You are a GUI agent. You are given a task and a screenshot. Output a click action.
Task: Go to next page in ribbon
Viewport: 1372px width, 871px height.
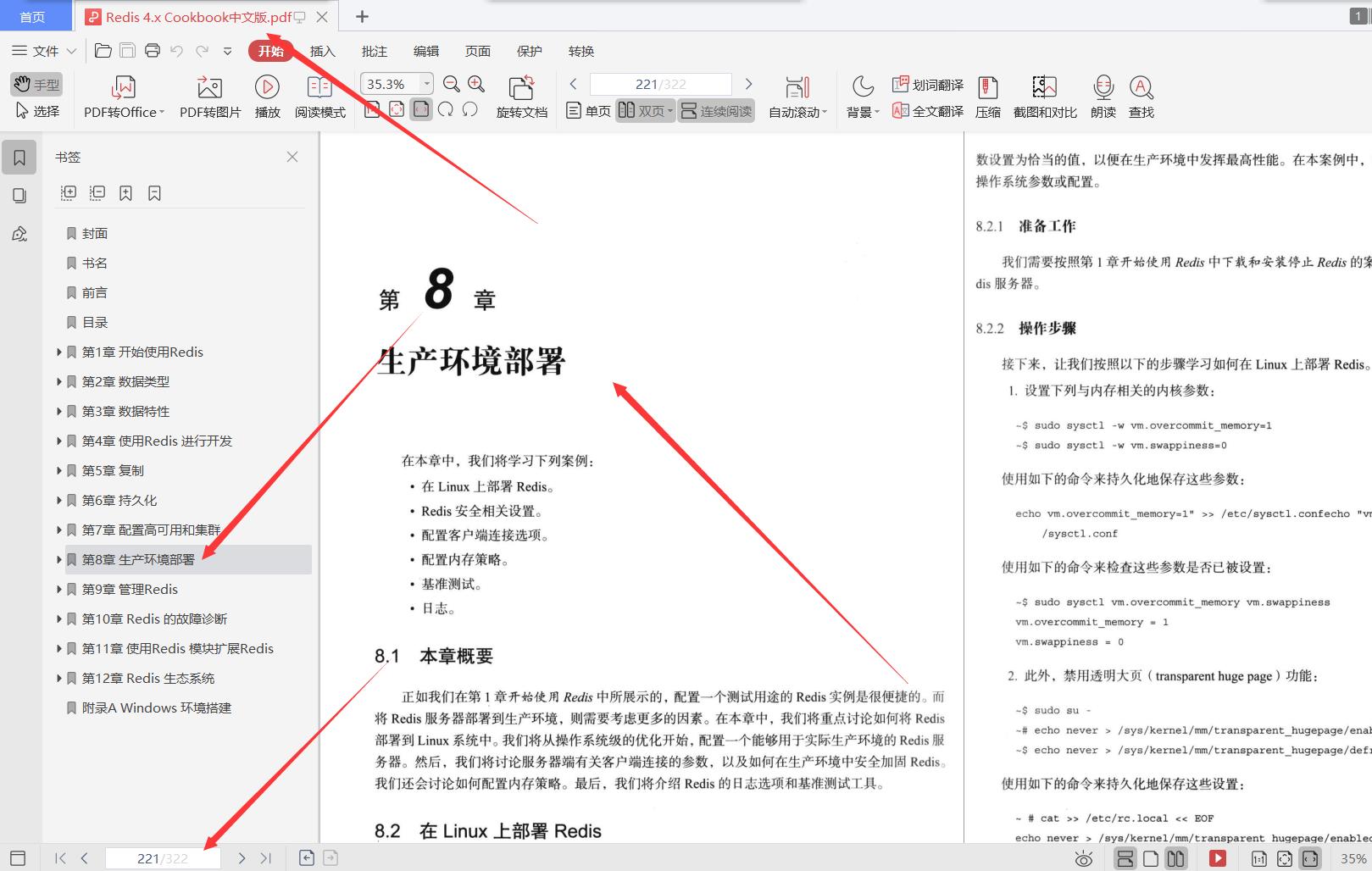[x=748, y=84]
